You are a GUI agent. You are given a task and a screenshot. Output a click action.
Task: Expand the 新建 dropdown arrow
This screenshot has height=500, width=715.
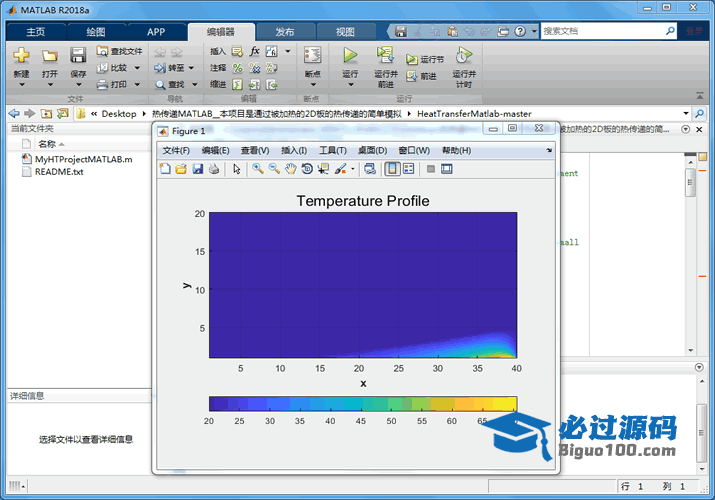pos(21,85)
